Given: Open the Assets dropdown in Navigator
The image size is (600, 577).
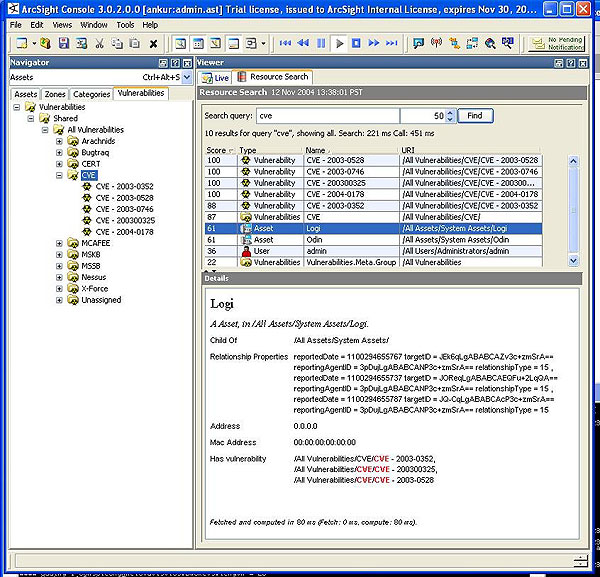Looking at the screenshot, I should pyautogui.click(x=188, y=77).
